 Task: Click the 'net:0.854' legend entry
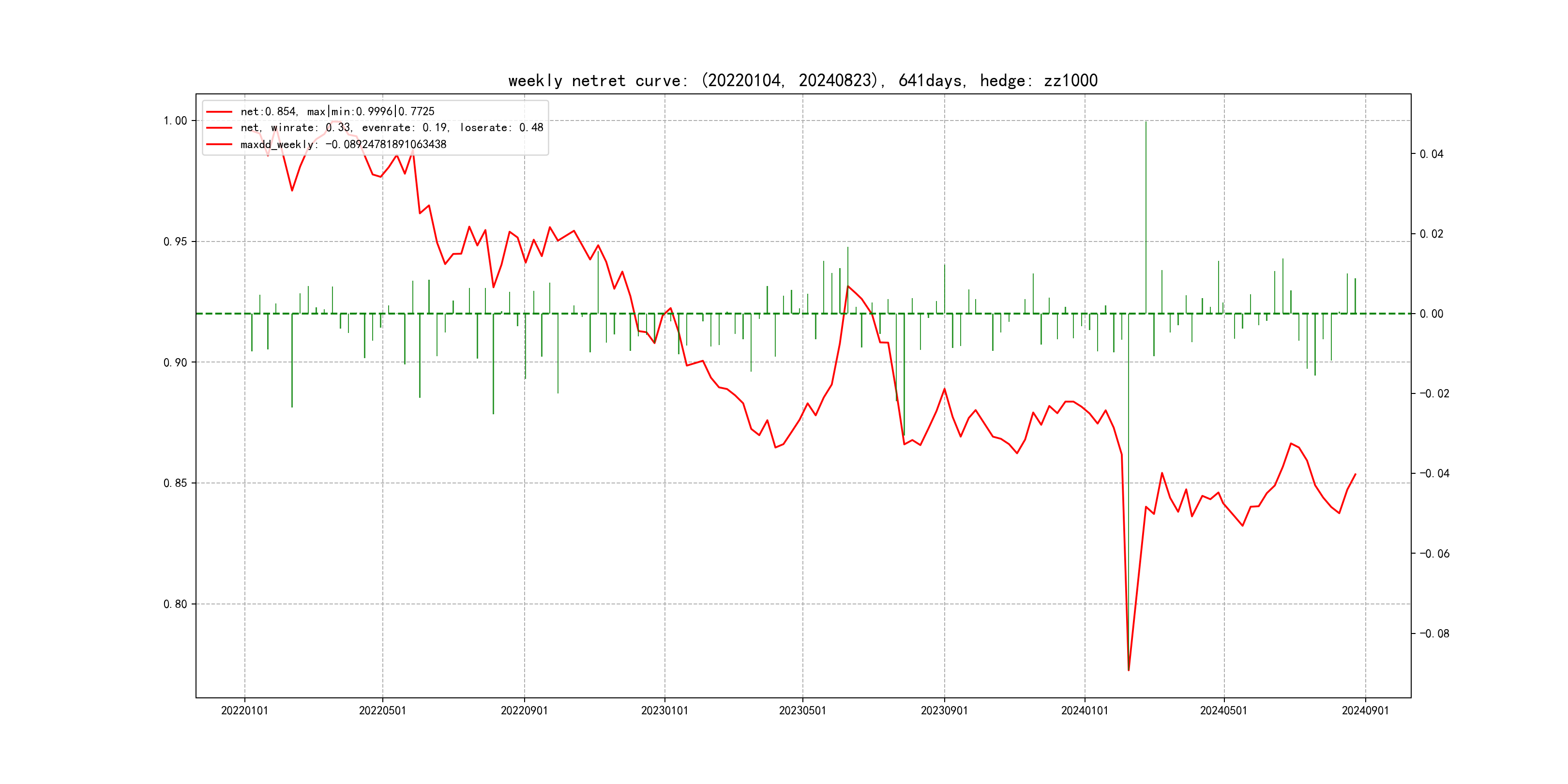pyautogui.click(x=337, y=111)
